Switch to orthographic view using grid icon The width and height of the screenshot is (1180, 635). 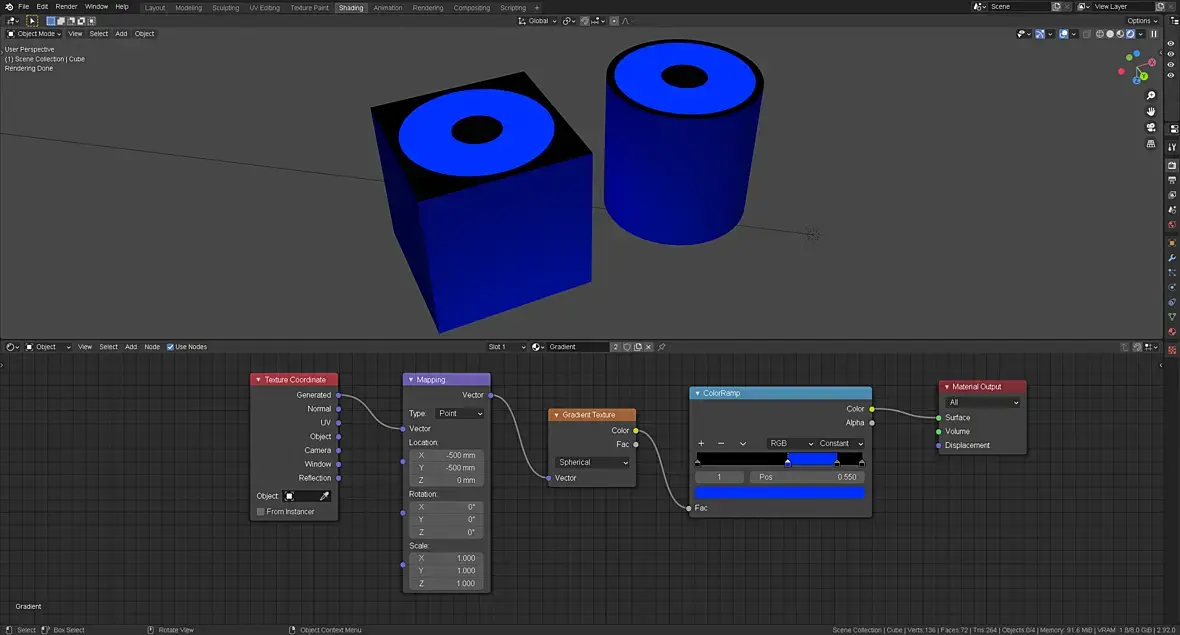click(x=1151, y=144)
